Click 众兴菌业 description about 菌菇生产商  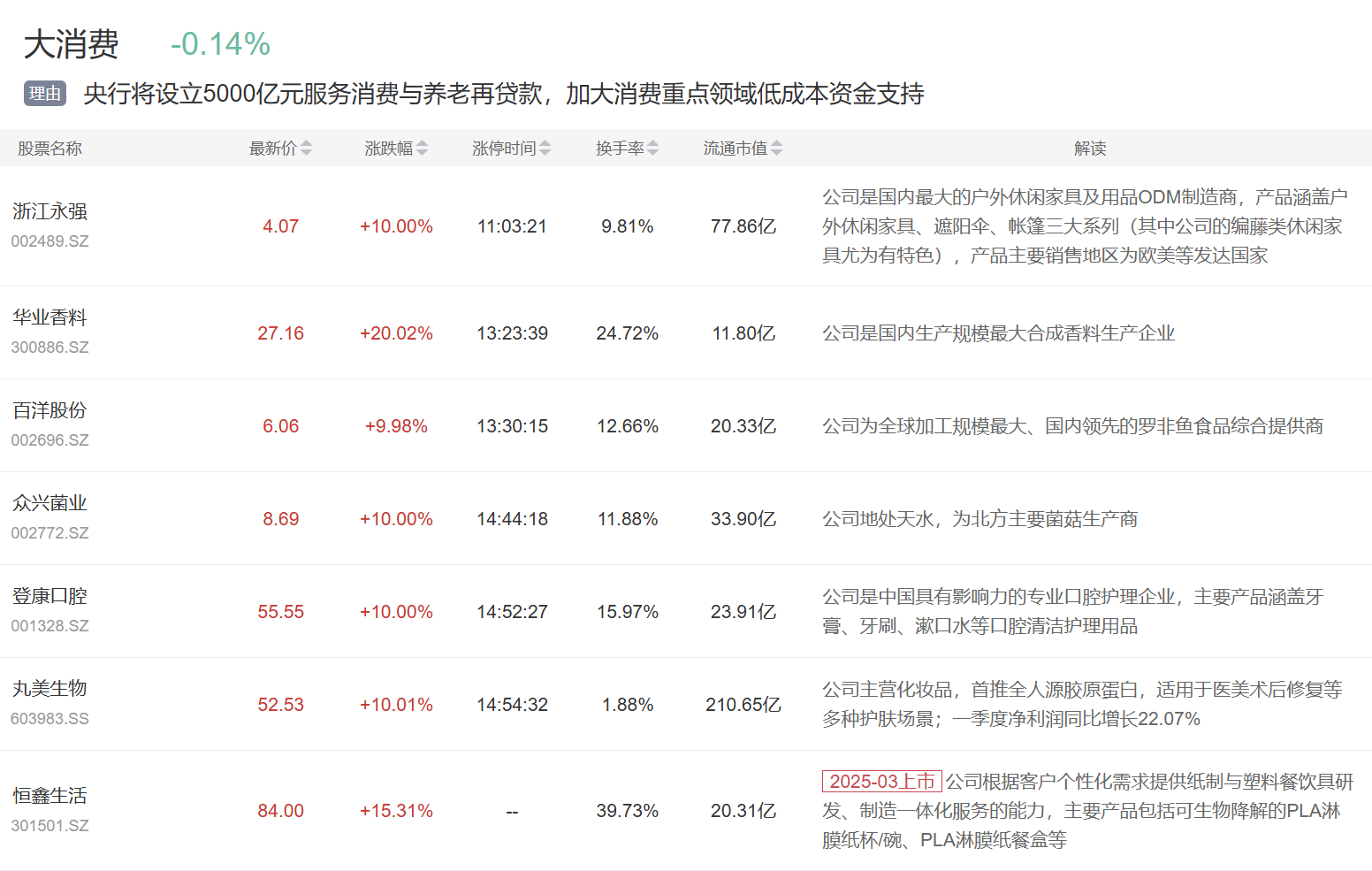click(x=979, y=519)
